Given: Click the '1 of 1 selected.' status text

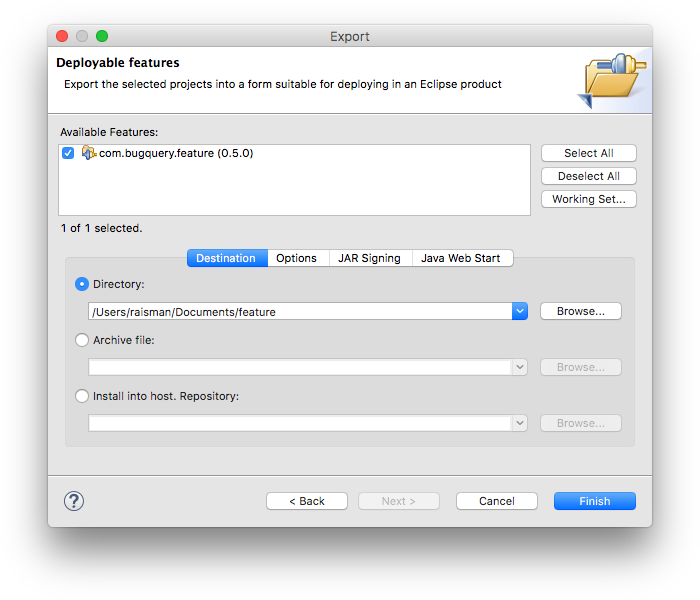Looking at the screenshot, I should point(101,228).
